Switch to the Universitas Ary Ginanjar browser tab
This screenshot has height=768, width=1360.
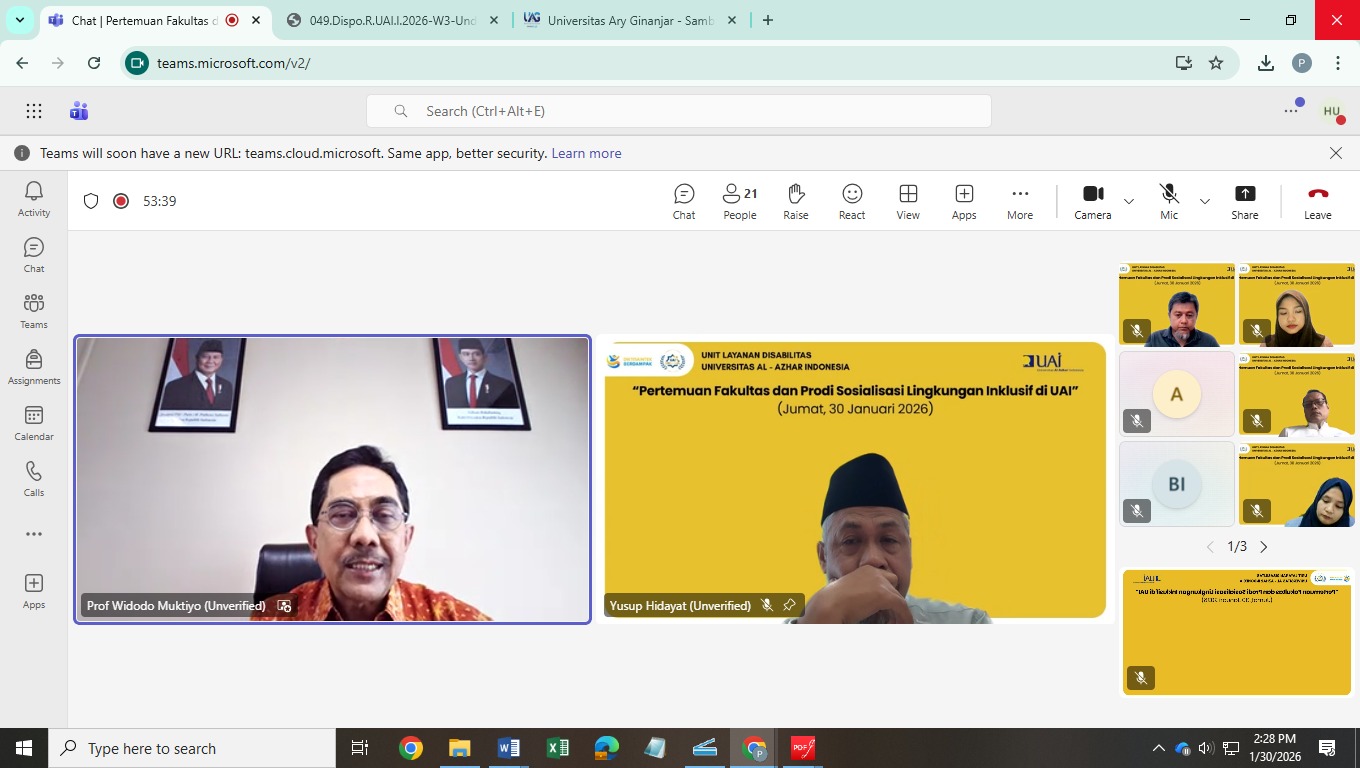click(x=630, y=20)
